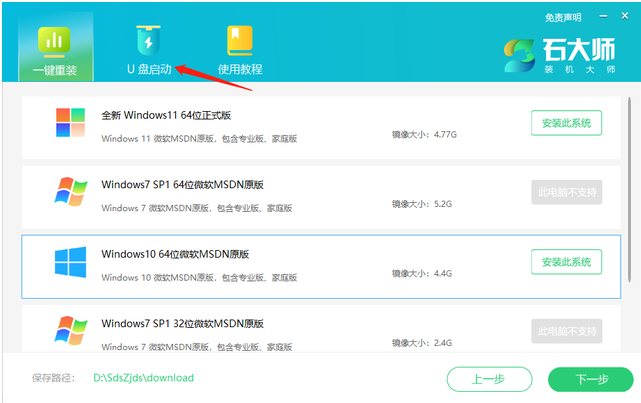Click the Windows7 SP1 32位 logo icon

click(71, 330)
